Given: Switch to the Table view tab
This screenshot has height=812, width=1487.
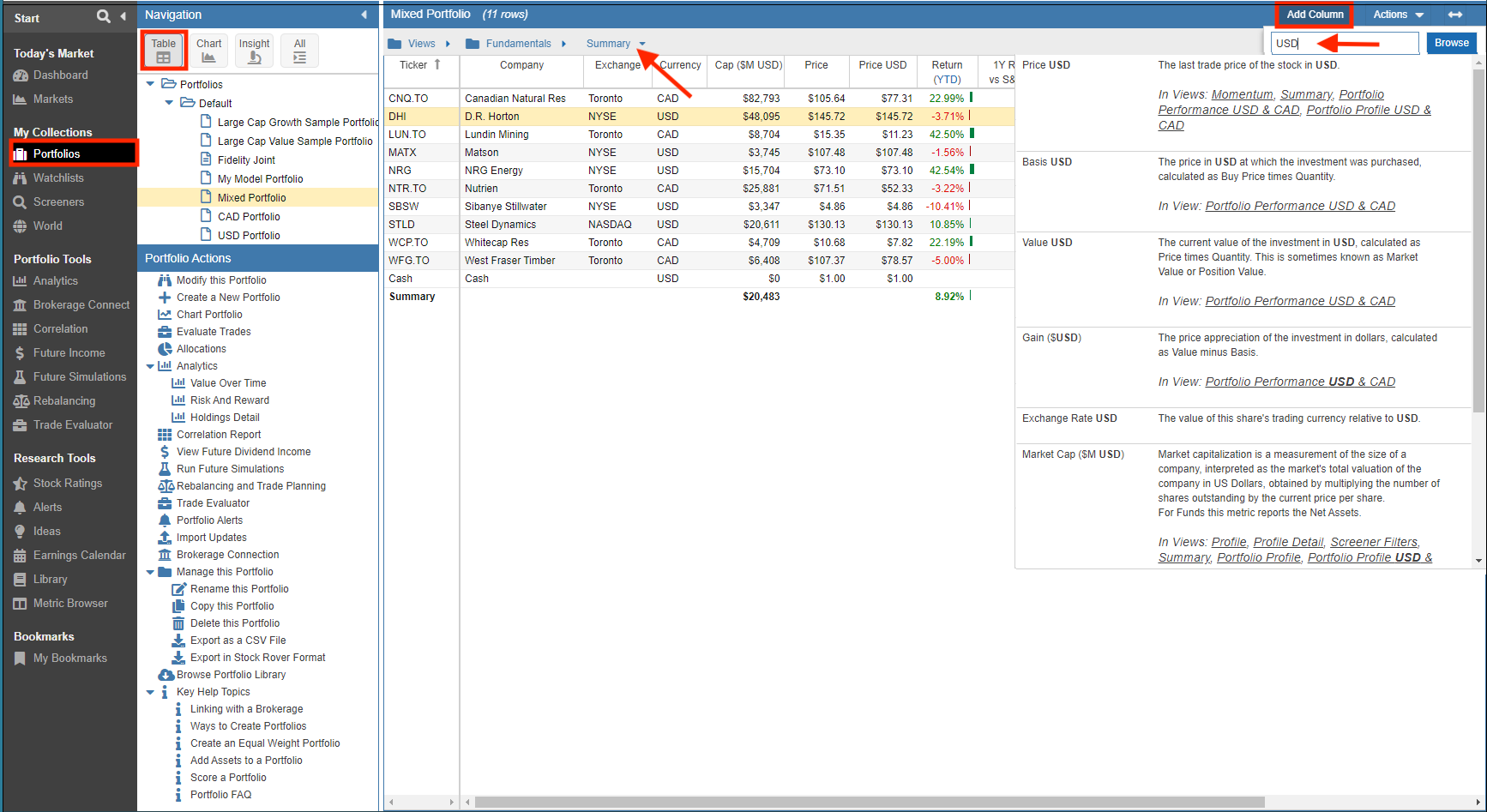Looking at the screenshot, I should click(164, 51).
